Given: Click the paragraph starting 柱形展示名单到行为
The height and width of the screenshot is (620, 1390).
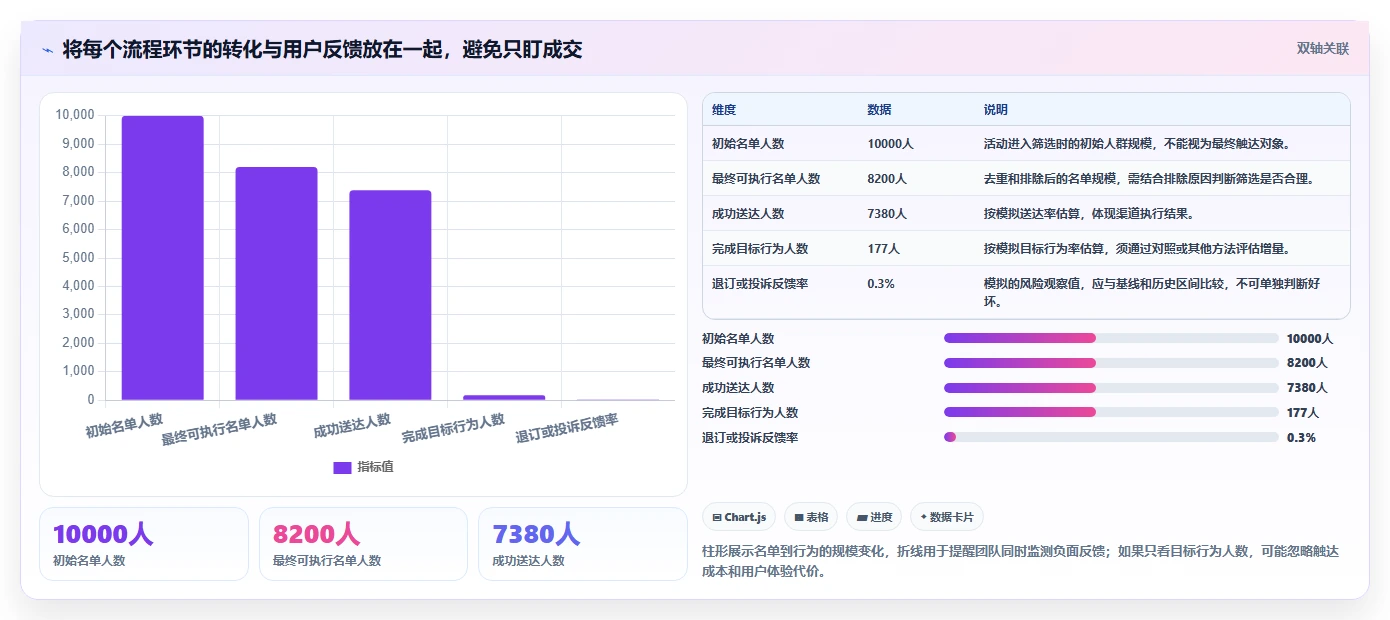Looking at the screenshot, I should (1021, 562).
